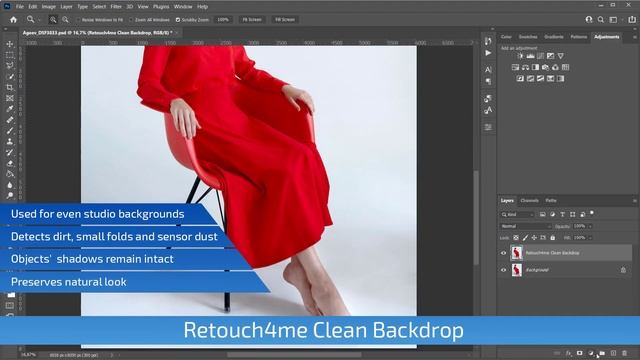Open the Adjustments panel menu
Viewport: 640px width, 360px height.
point(634,37)
